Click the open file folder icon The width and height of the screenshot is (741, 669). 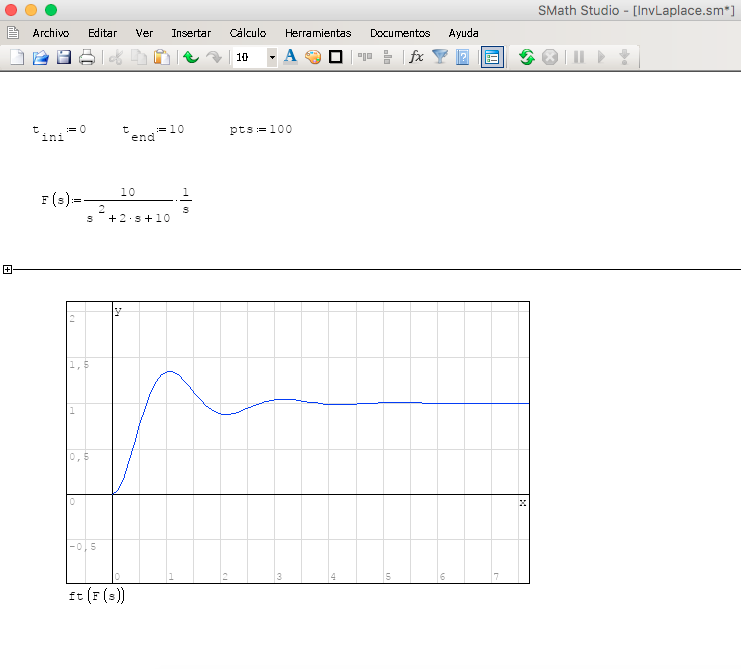[40, 57]
